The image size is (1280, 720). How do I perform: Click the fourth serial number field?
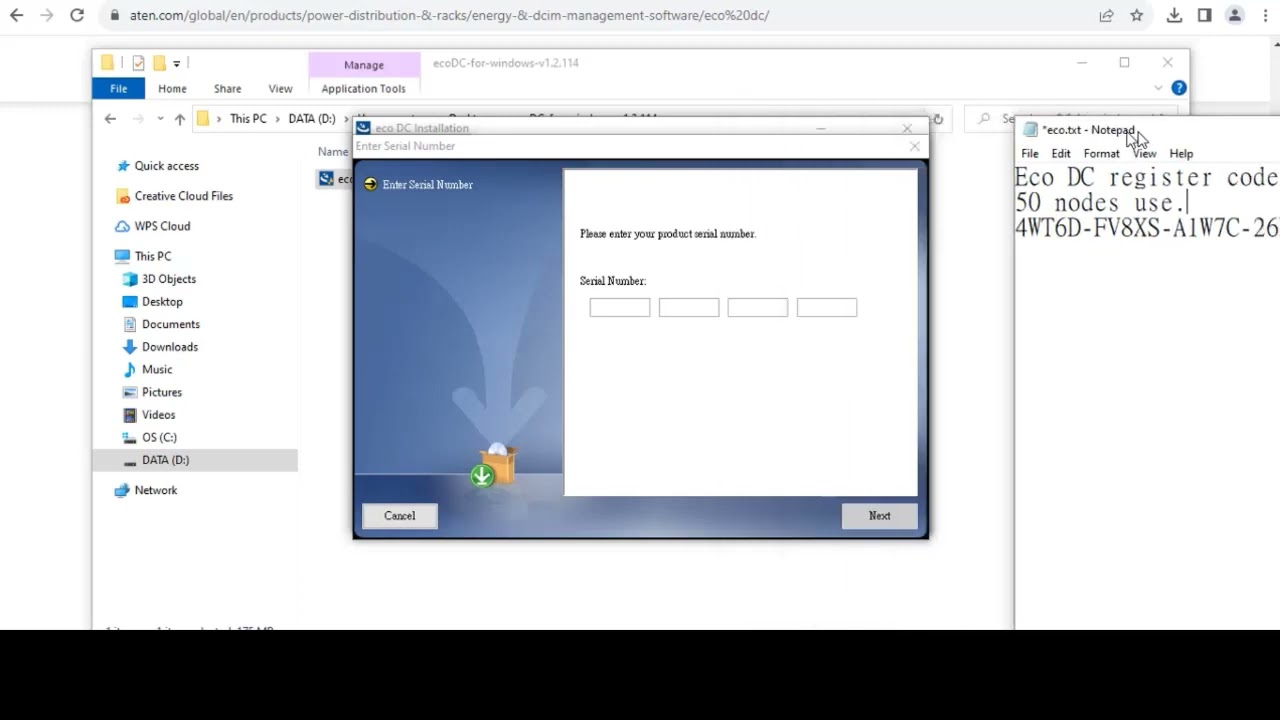pyautogui.click(x=827, y=307)
